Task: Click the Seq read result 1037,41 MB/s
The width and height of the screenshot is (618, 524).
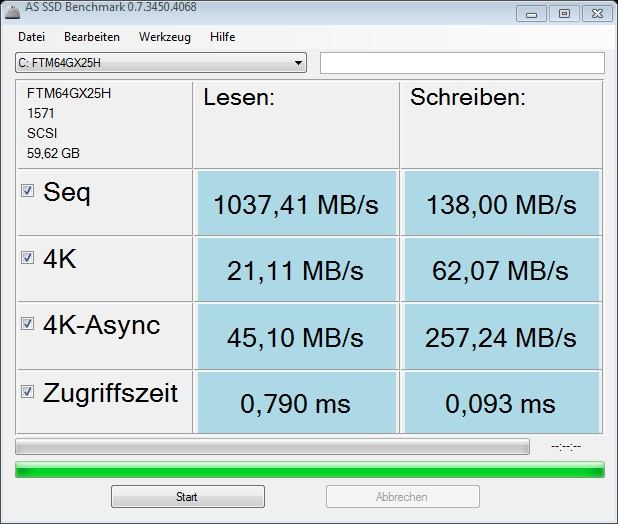Action: [296, 204]
